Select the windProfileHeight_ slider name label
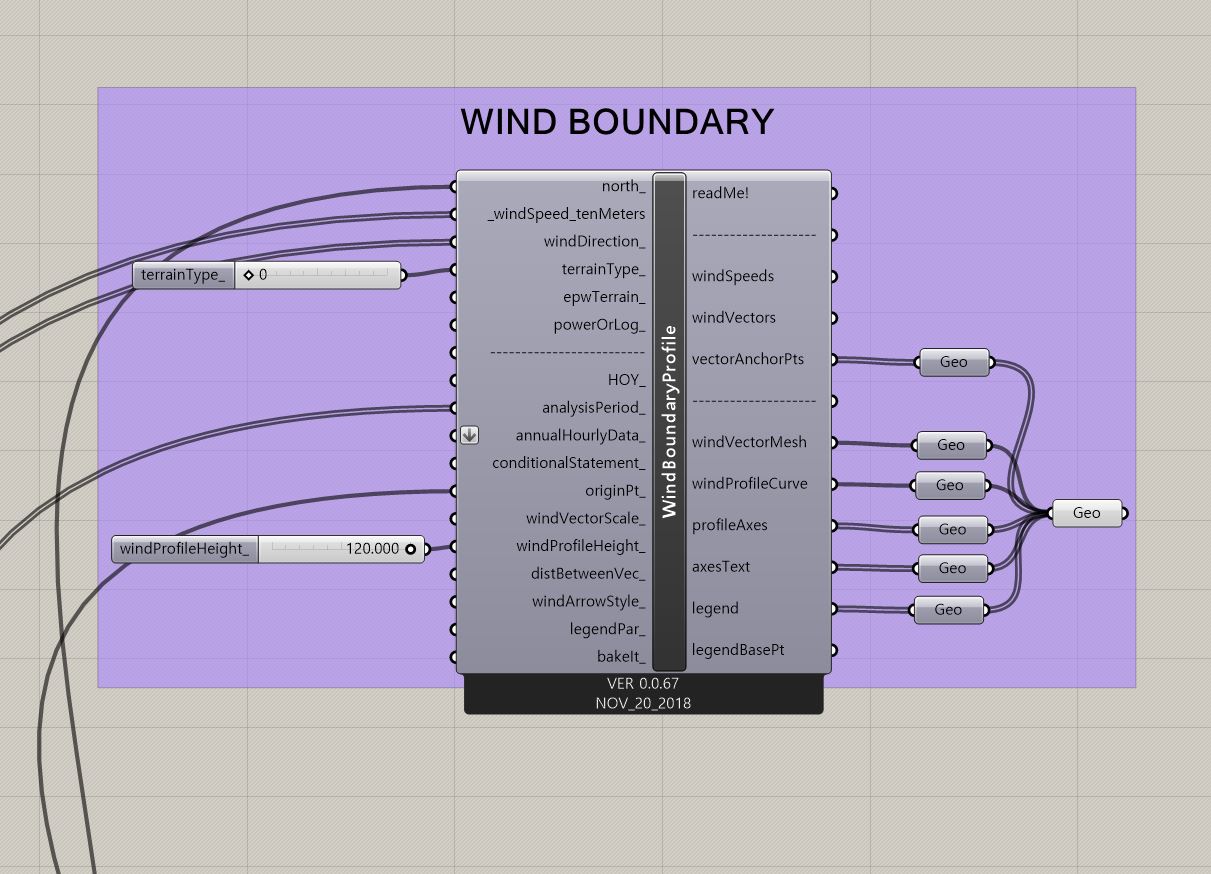1211x874 pixels. click(x=184, y=549)
